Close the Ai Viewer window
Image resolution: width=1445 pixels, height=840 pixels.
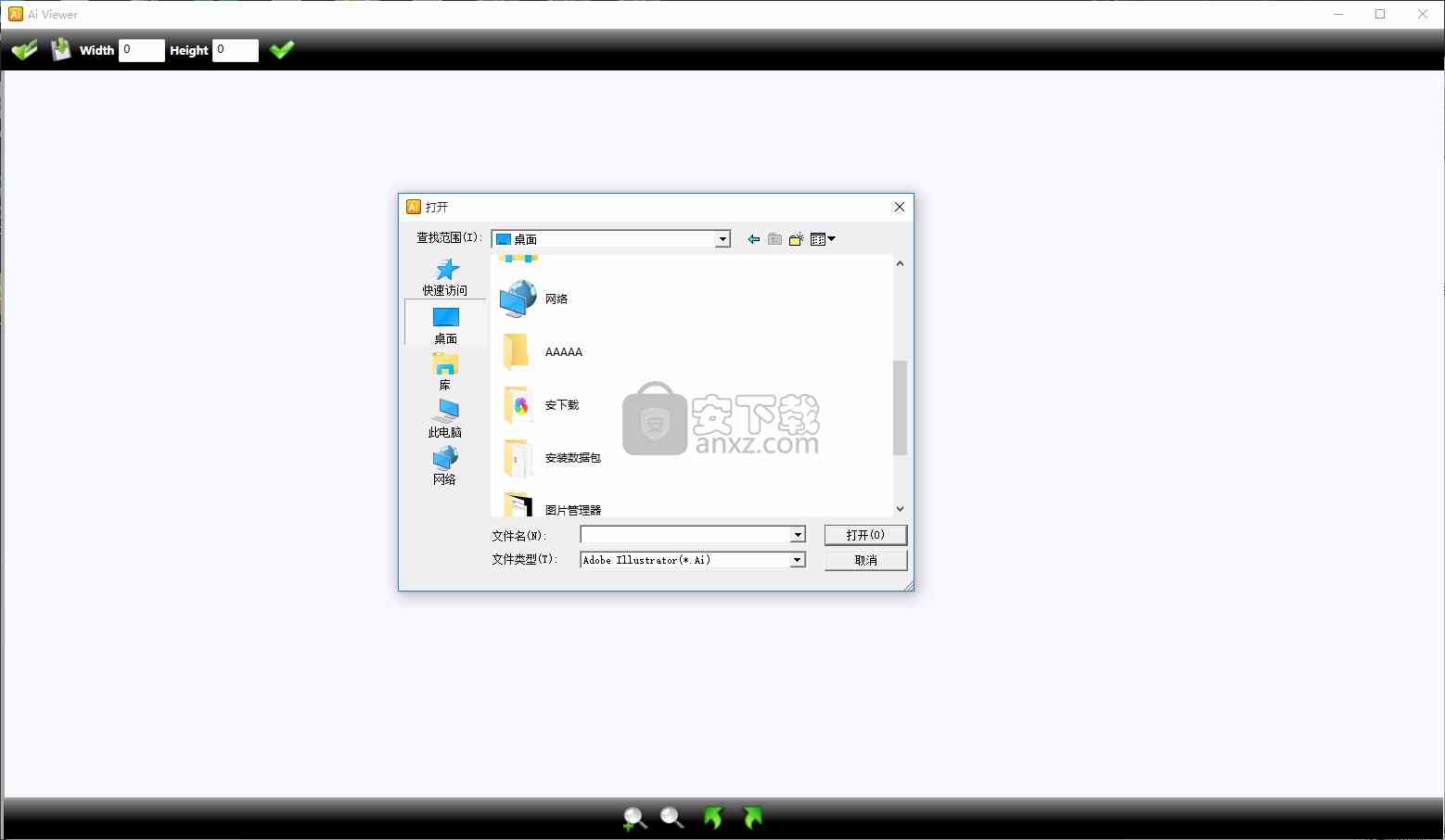[1423, 14]
